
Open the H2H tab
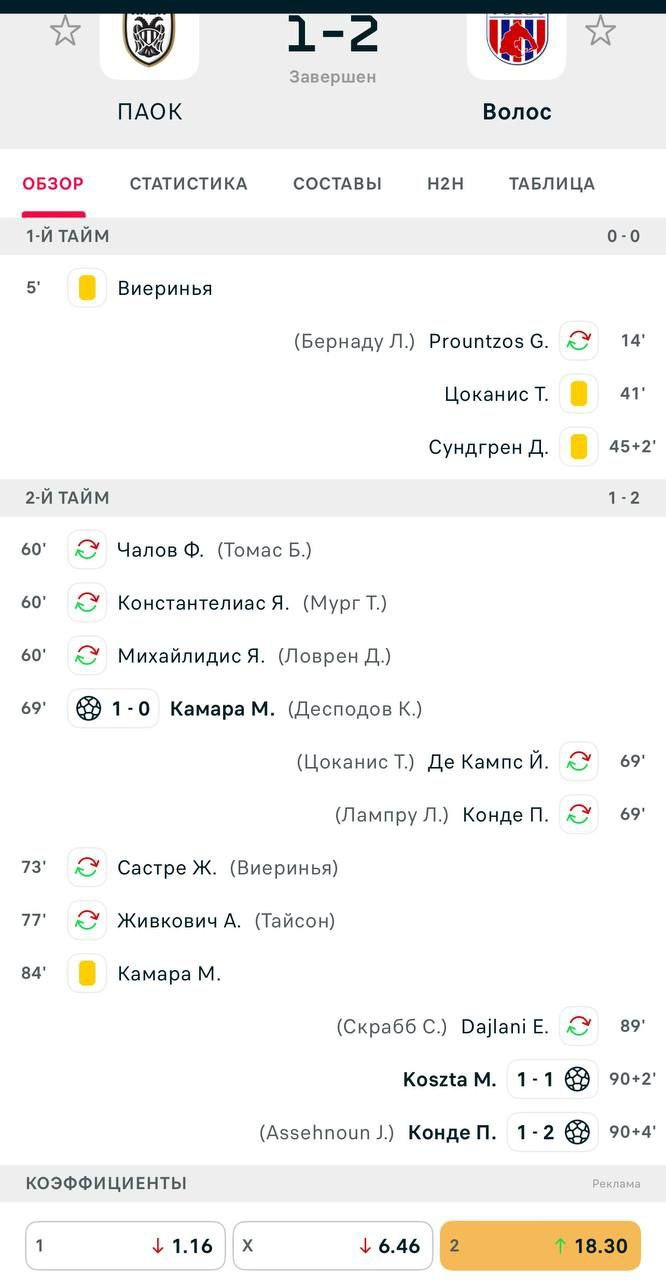tap(445, 183)
